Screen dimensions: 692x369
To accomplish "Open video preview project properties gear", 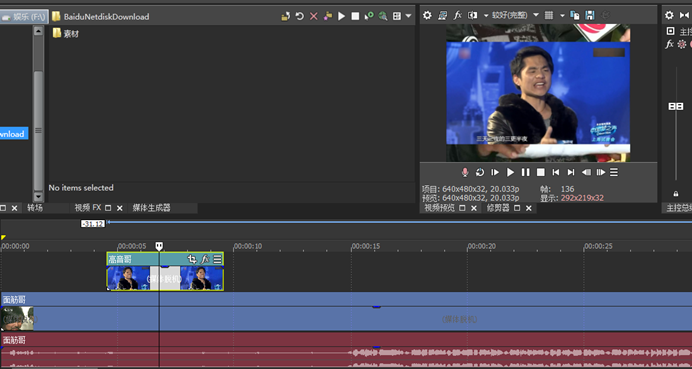I will click(427, 15).
